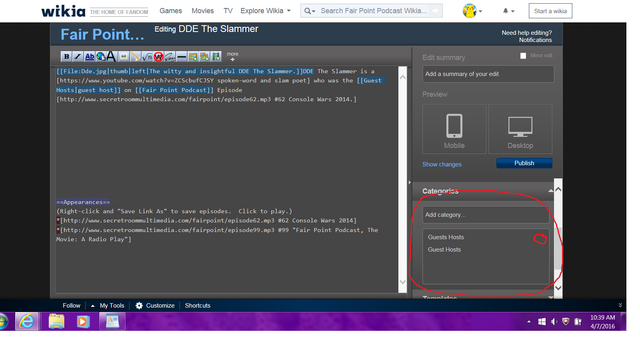640x360 pixels.
Task: Click the Wikia logo
Action: click(63, 11)
